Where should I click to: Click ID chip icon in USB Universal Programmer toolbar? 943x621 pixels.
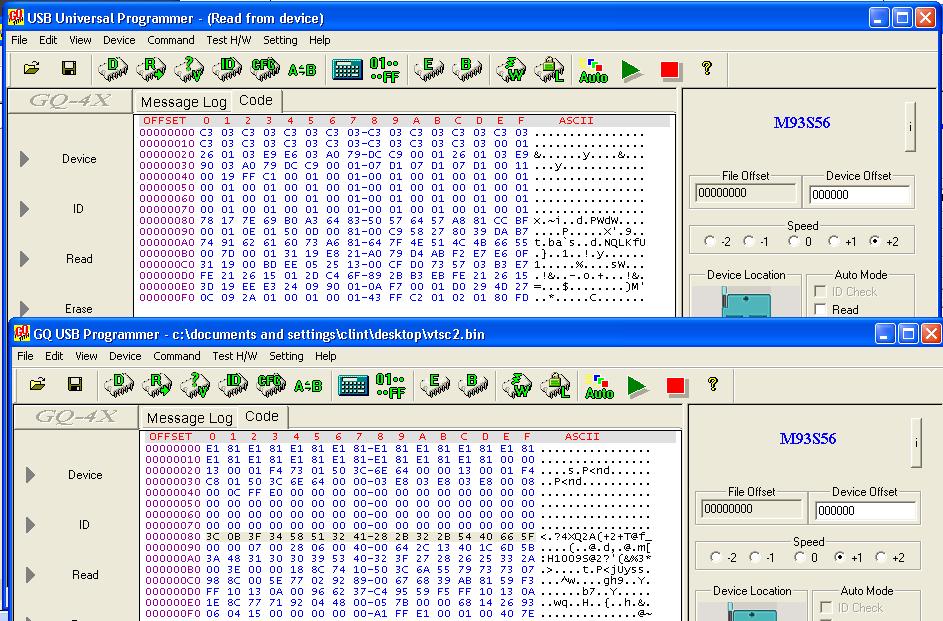[227, 69]
